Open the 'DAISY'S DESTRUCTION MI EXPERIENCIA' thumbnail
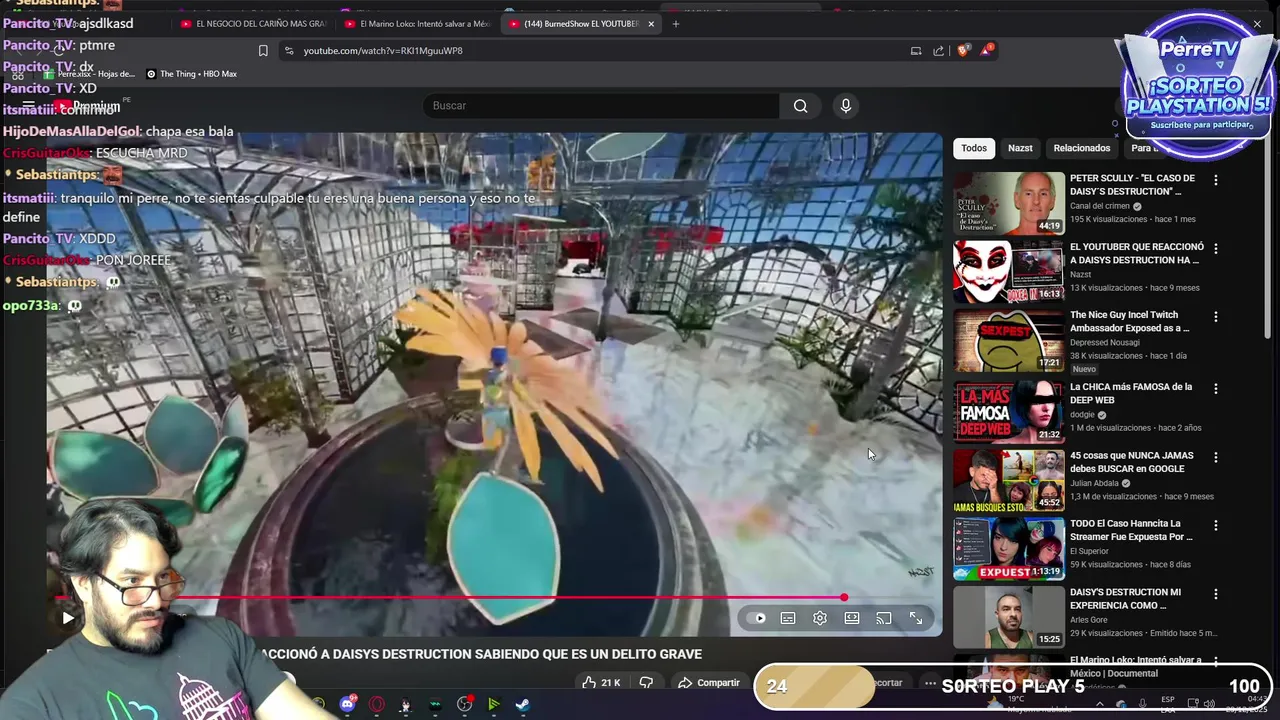Screen dimensions: 1280x720 click(1009, 617)
